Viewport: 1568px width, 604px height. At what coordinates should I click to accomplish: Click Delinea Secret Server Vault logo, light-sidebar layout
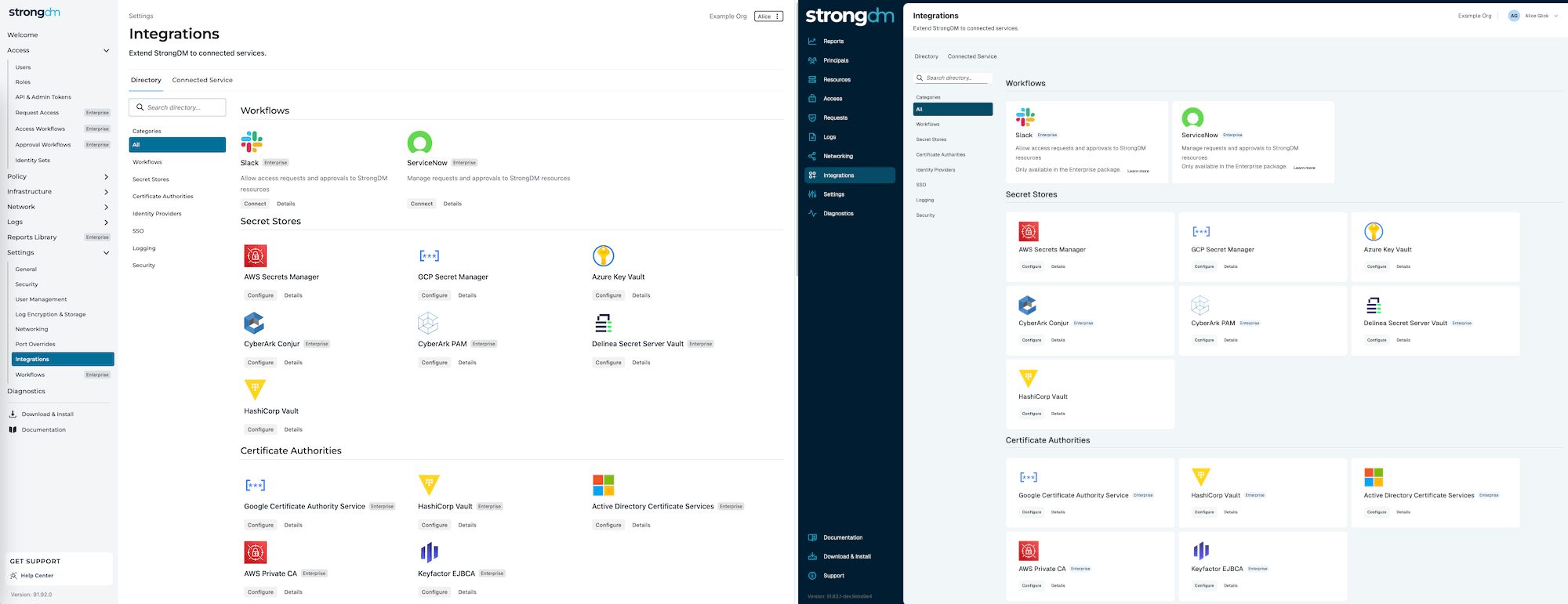point(603,323)
